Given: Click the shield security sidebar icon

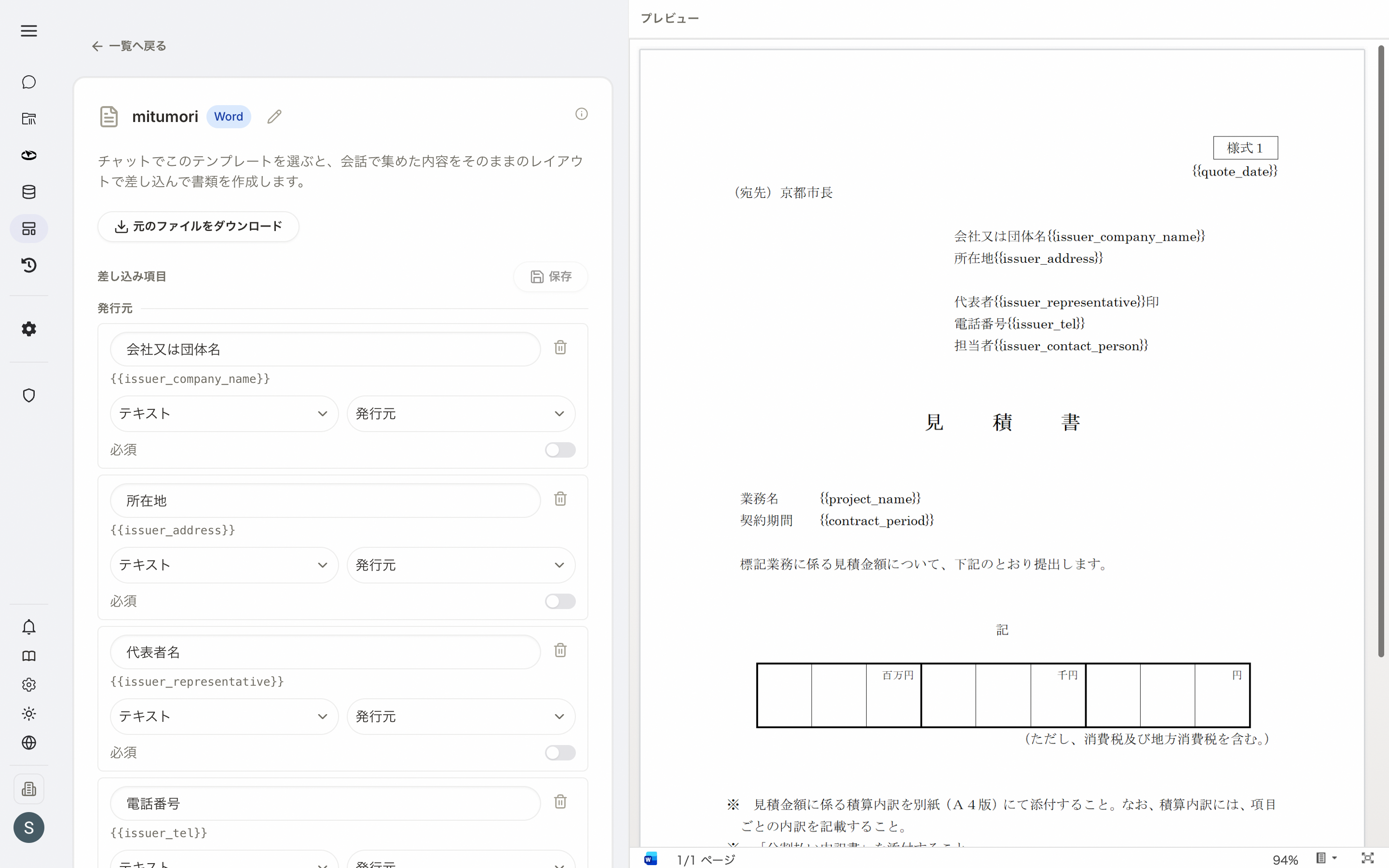Looking at the screenshot, I should (x=29, y=395).
